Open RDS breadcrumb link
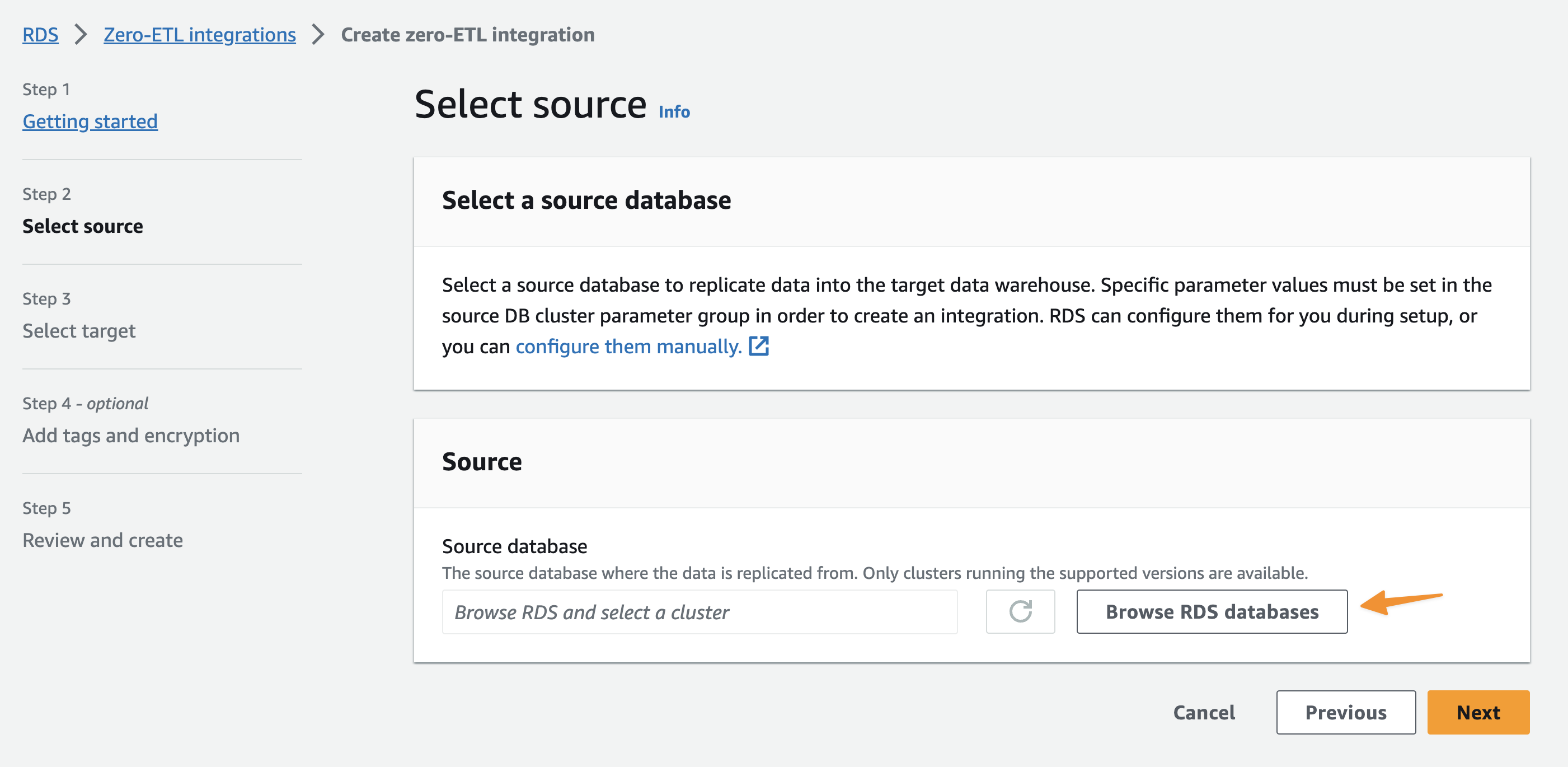This screenshot has height=767, width=1568. click(40, 35)
